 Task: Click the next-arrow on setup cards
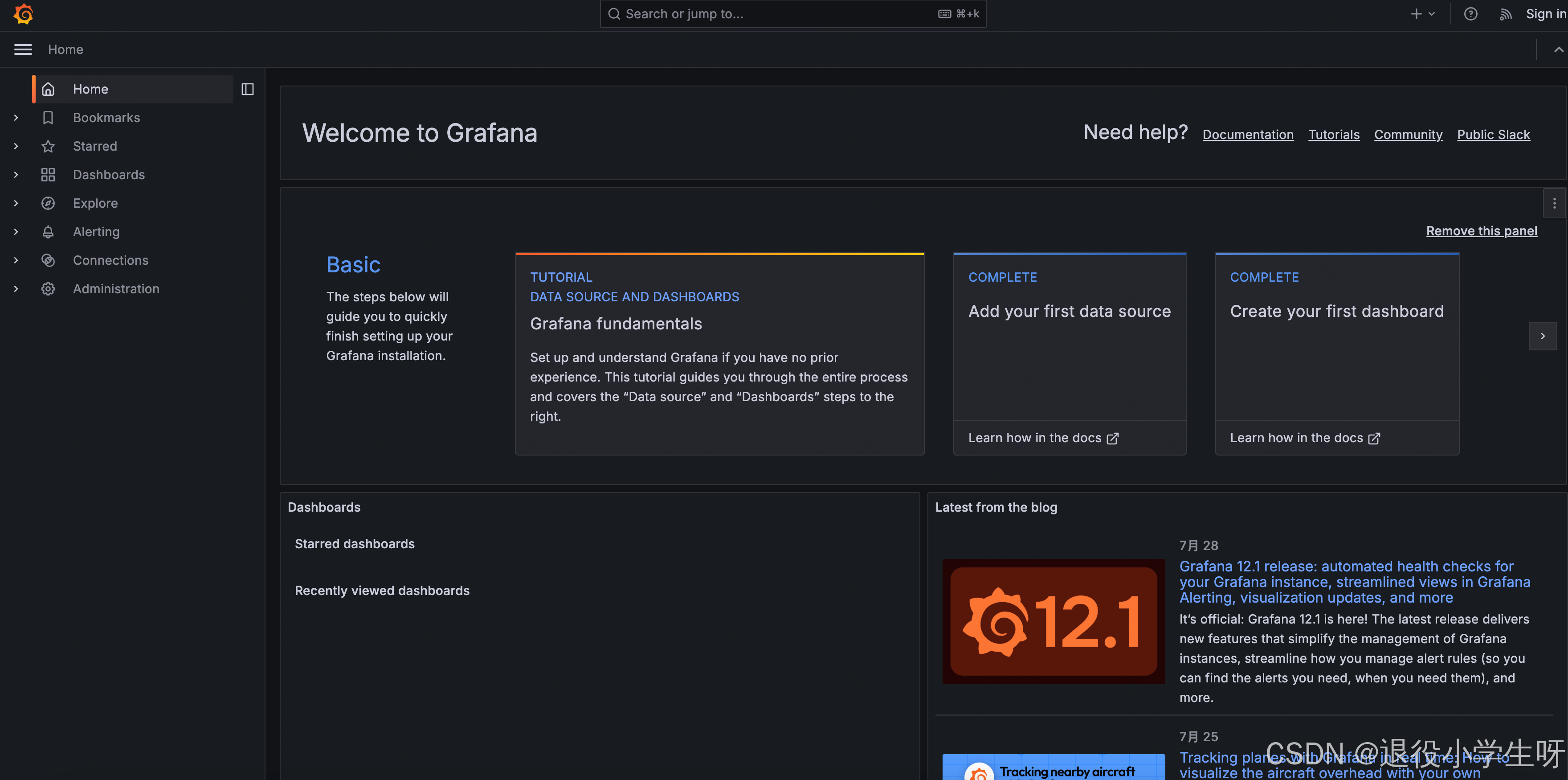[x=1543, y=336]
